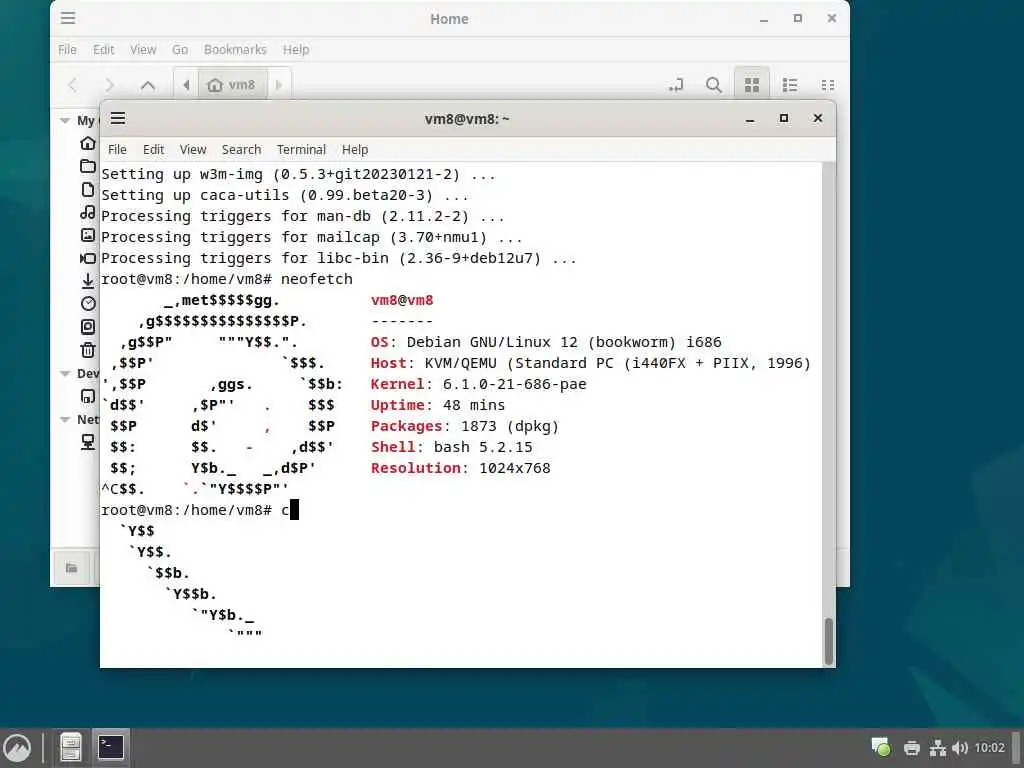Open Recent in the file manager sidebar

pyautogui.click(x=88, y=304)
